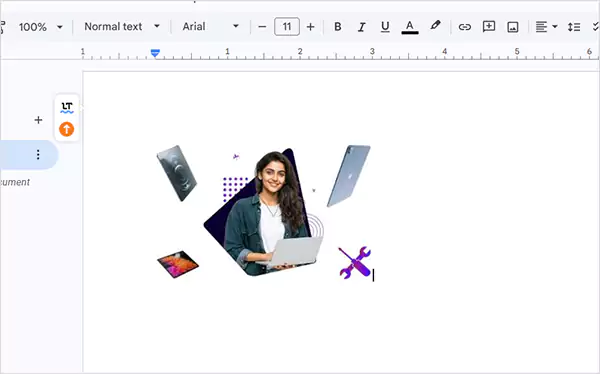Click the checklist icon at toolbar edge

tap(596, 27)
